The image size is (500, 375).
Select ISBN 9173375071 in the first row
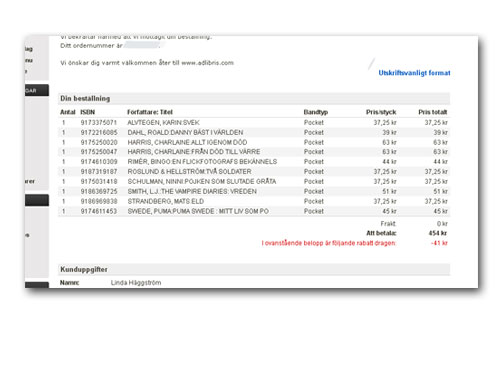(99, 122)
